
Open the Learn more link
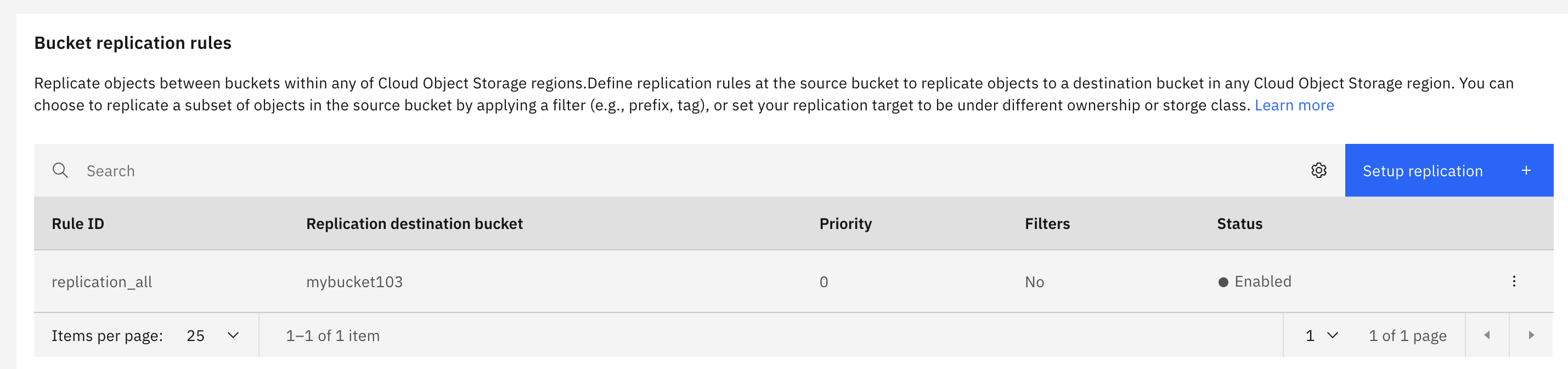(x=1294, y=105)
